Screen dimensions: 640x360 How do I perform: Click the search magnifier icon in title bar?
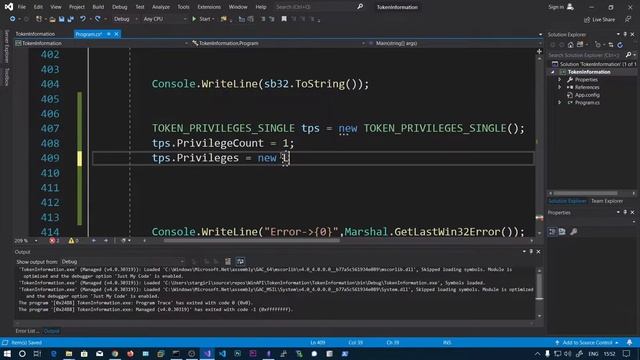tap(360, 7)
